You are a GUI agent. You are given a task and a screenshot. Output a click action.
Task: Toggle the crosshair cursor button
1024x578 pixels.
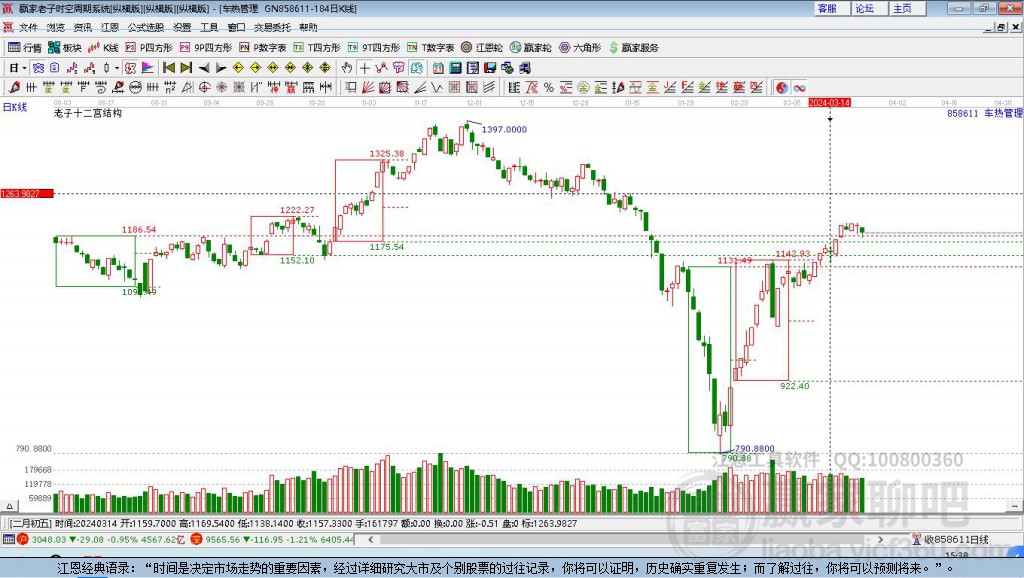click(x=364, y=68)
